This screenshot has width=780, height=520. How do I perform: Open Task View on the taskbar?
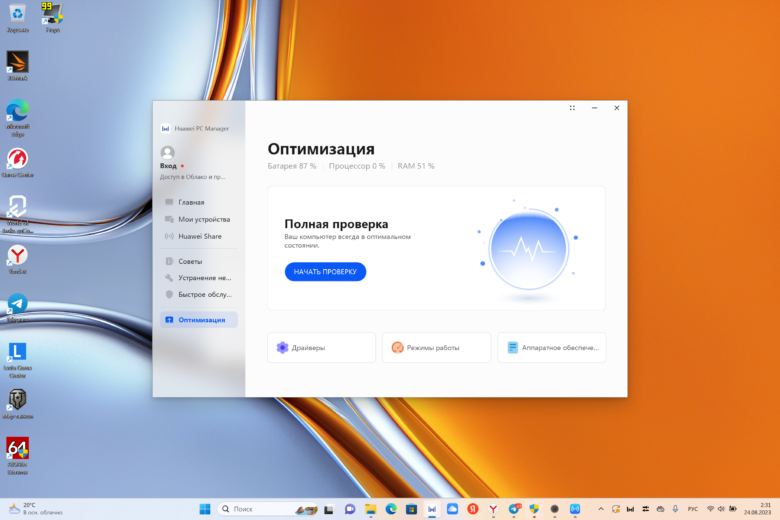[x=329, y=509]
